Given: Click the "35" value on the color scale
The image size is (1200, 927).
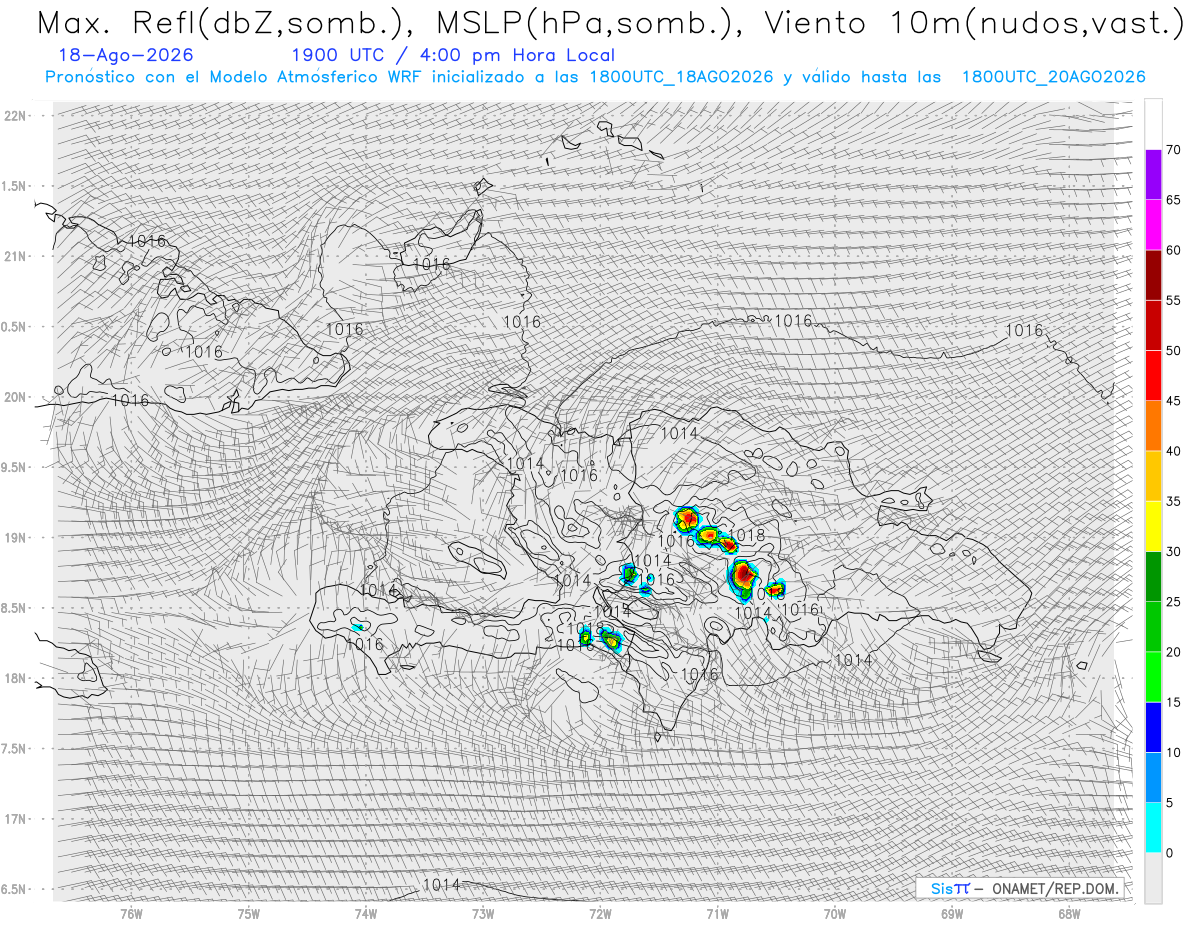Looking at the screenshot, I should tap(1173, 501).
